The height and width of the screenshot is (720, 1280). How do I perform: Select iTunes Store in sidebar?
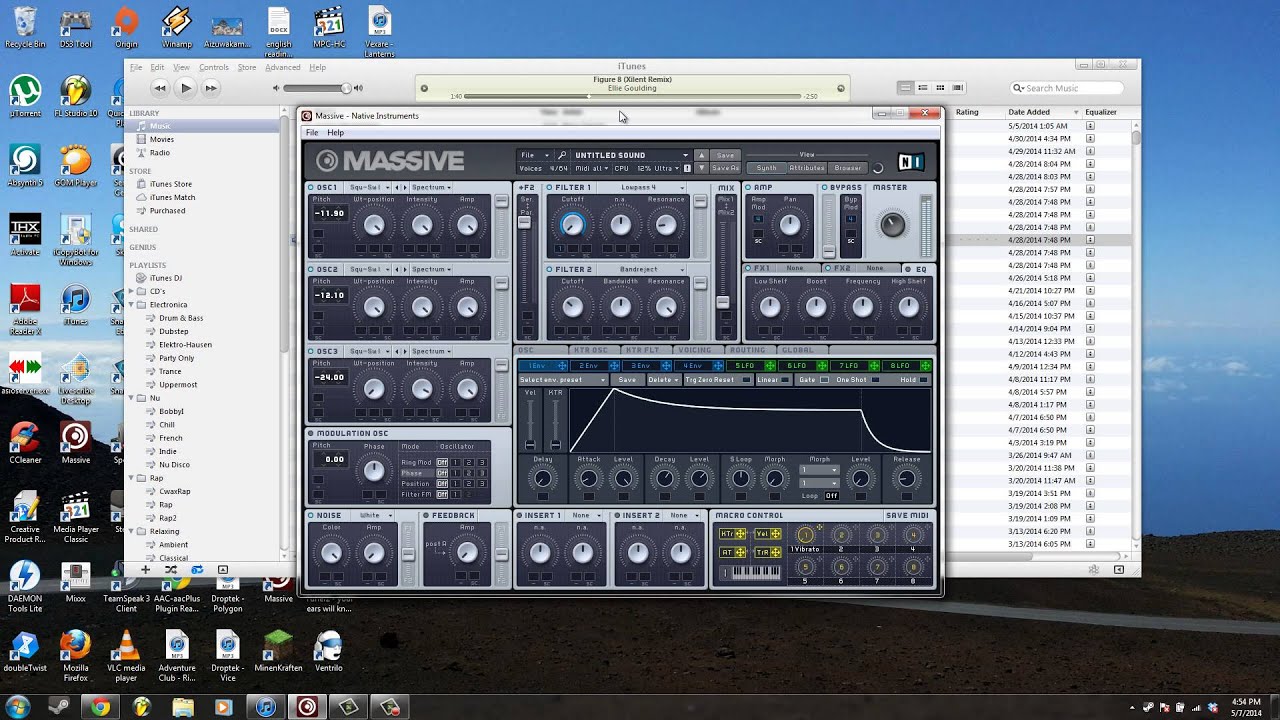170,184
